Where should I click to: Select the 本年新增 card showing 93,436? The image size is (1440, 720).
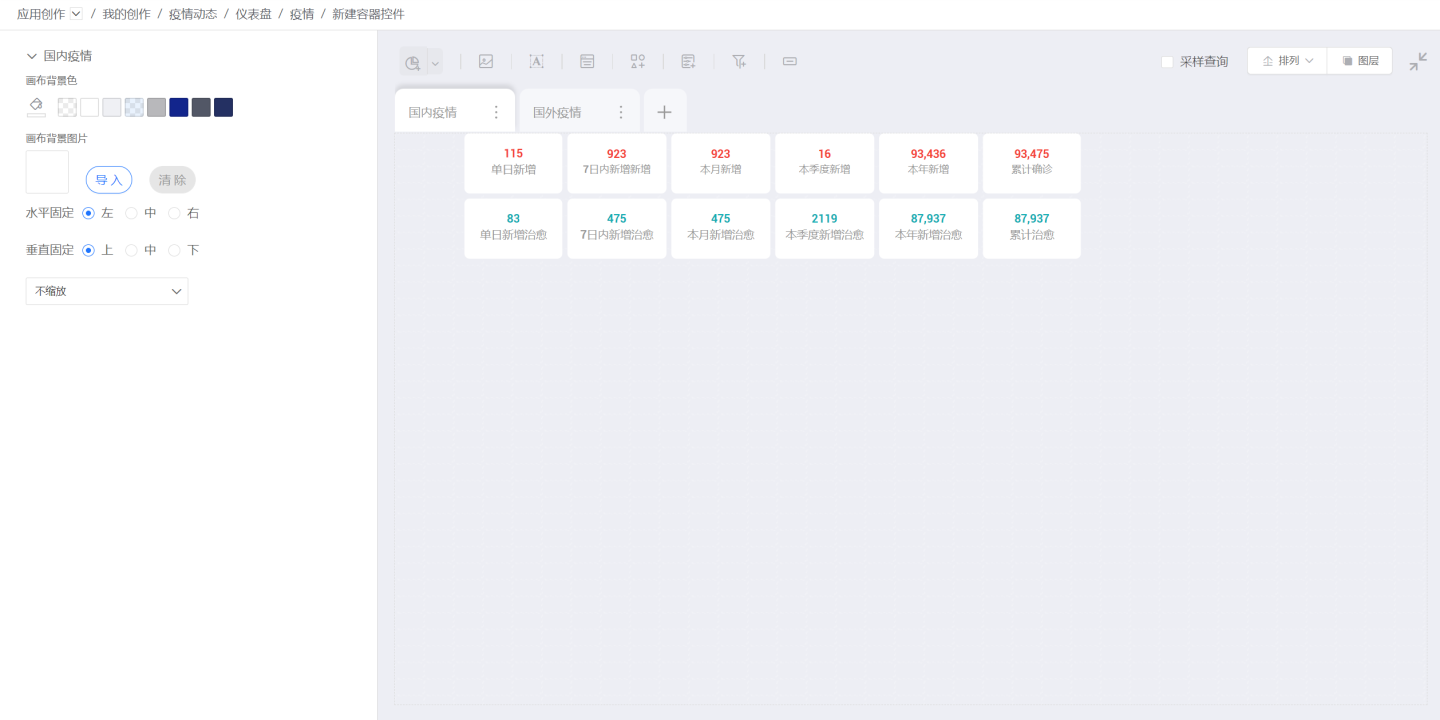928,163
